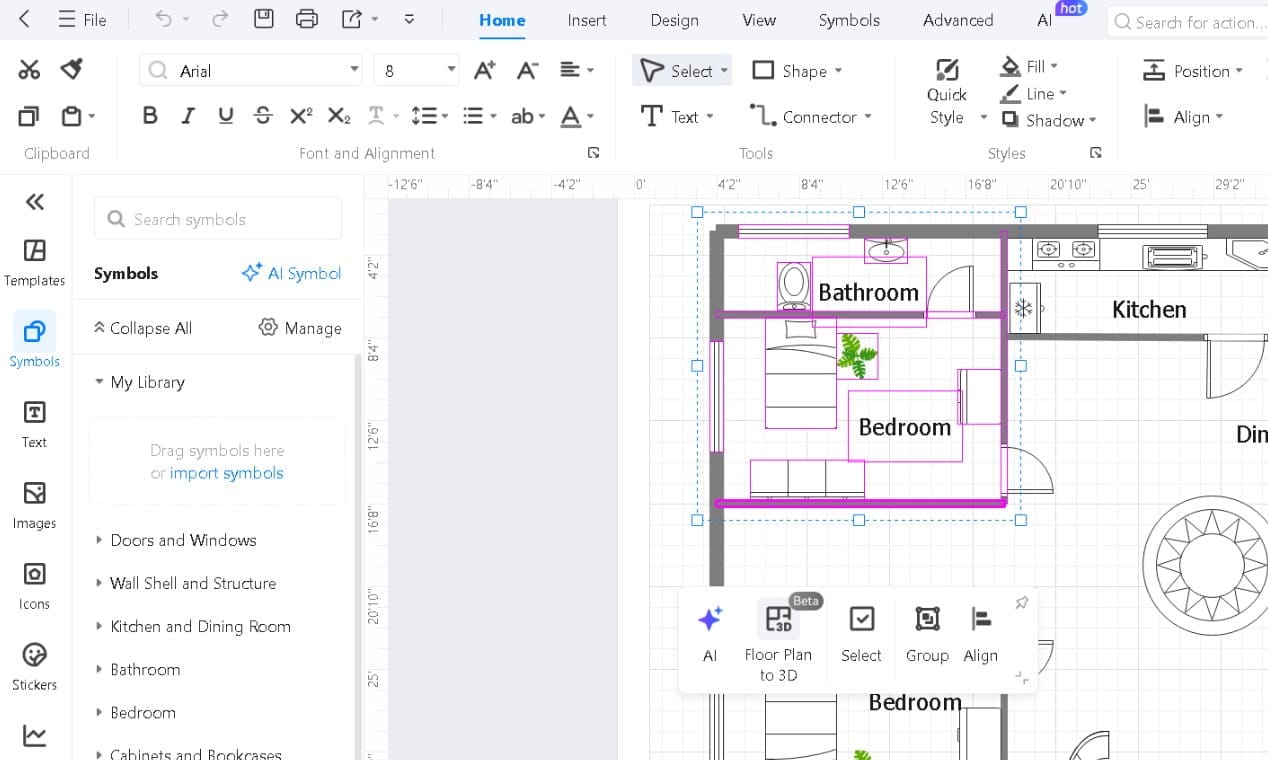Click Collapse All in the Symbols panel
Viewport: 1268px width, 760px height.
point(151,328)
